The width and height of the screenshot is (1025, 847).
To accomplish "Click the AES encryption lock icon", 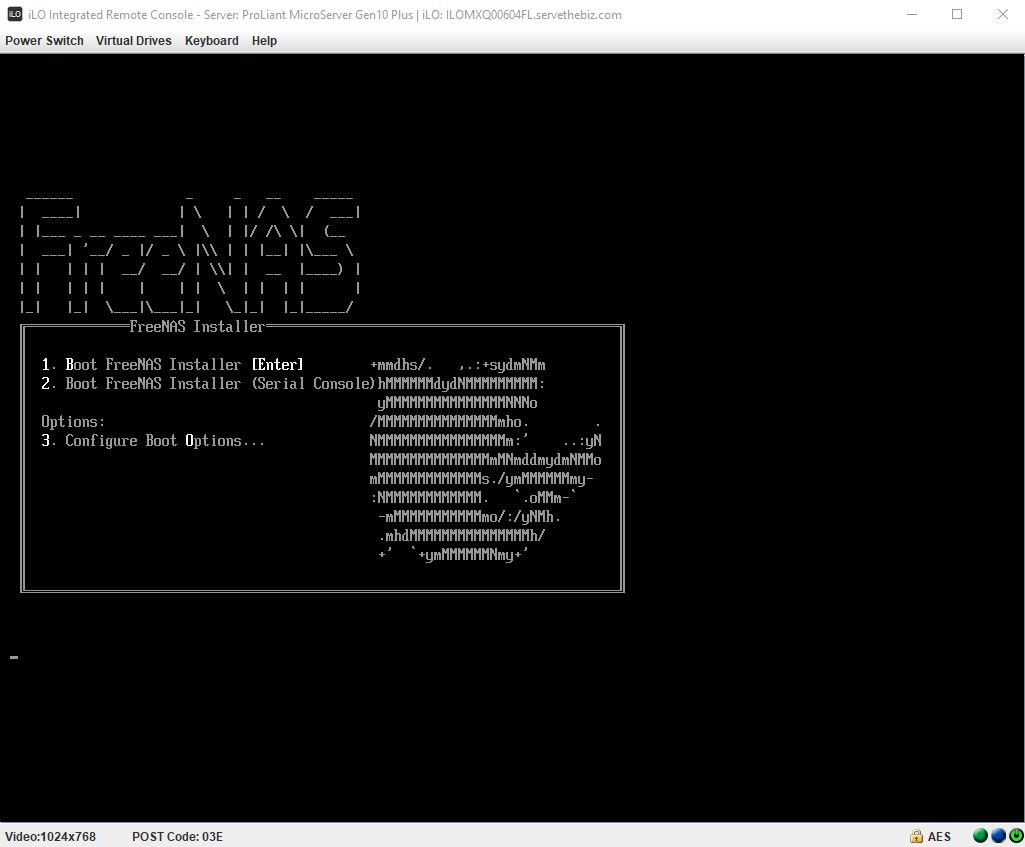I will tap(916, 836).
